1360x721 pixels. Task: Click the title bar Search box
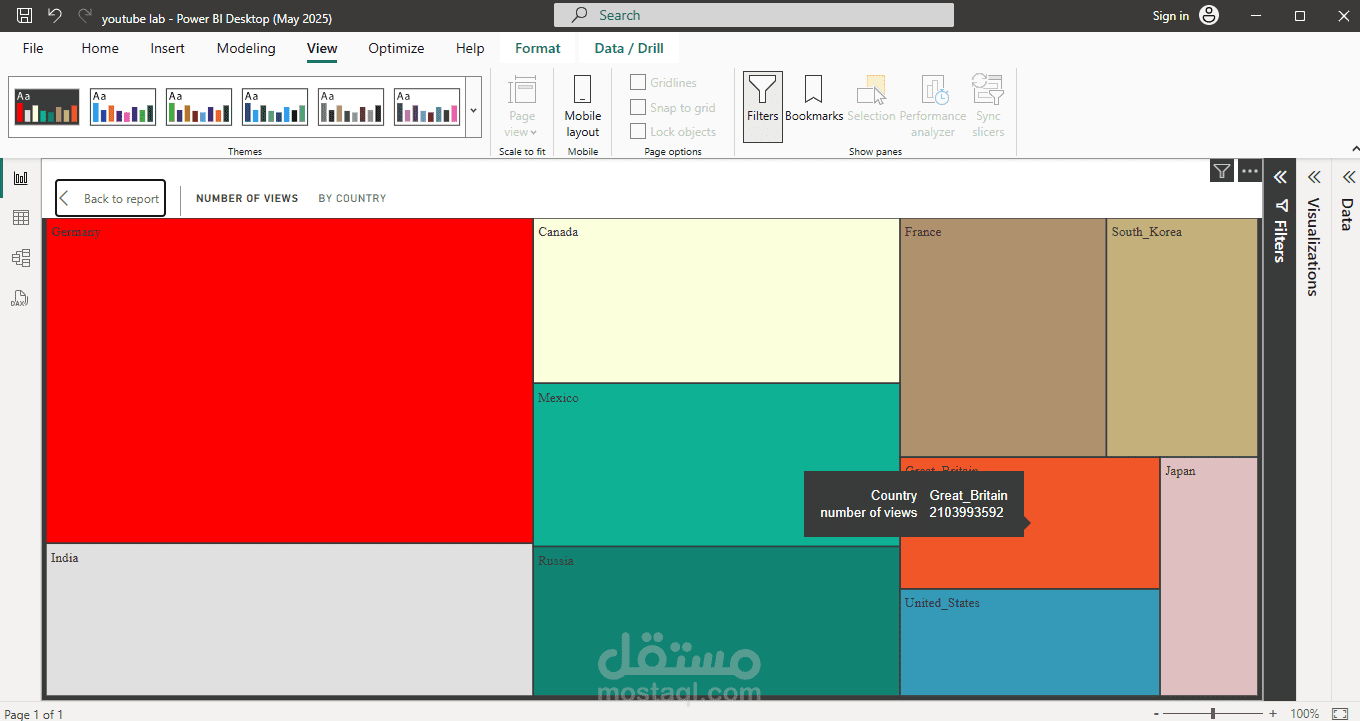click(754, 15)
